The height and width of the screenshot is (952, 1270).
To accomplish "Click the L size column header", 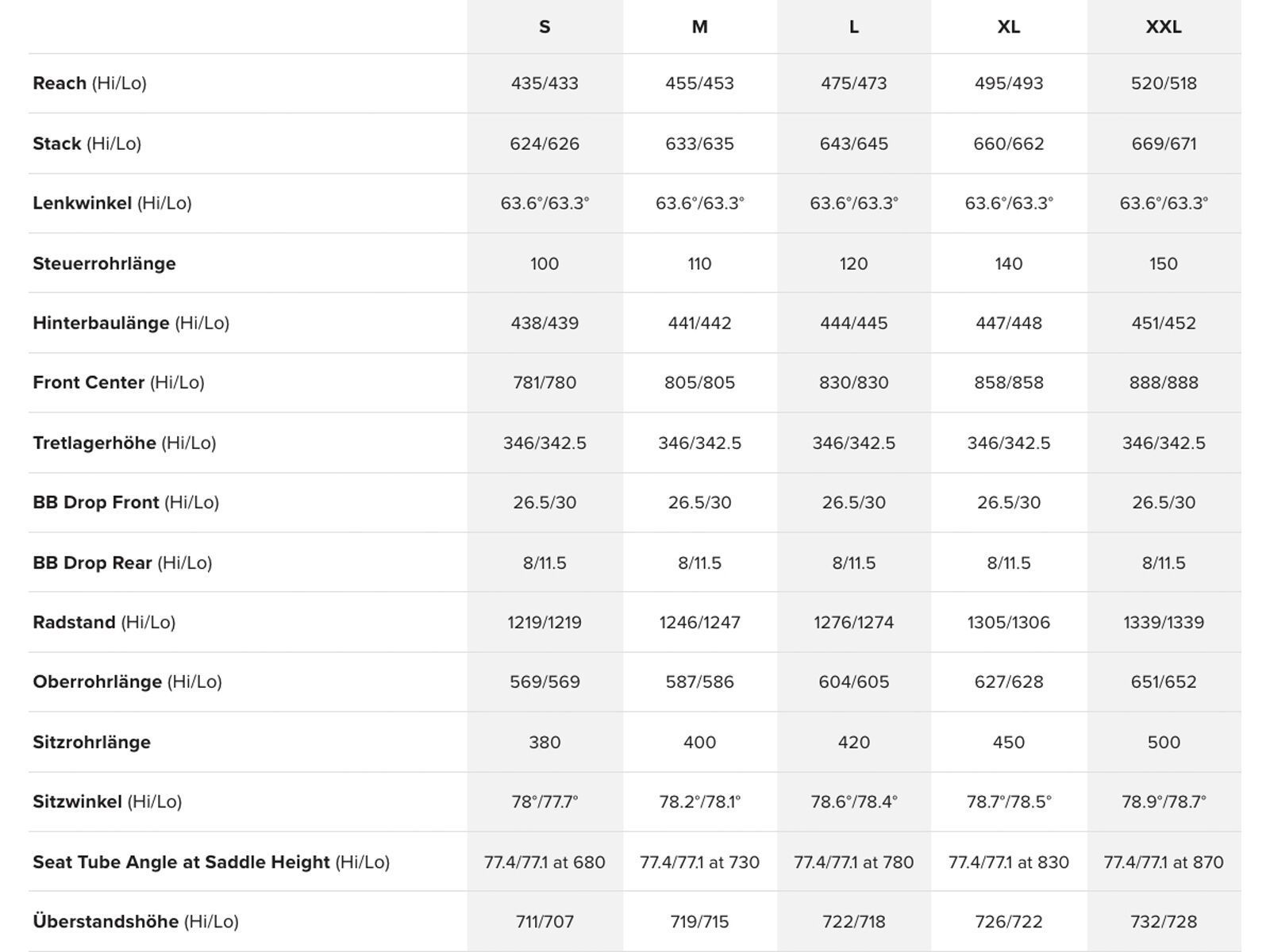I will click(854, 27).
